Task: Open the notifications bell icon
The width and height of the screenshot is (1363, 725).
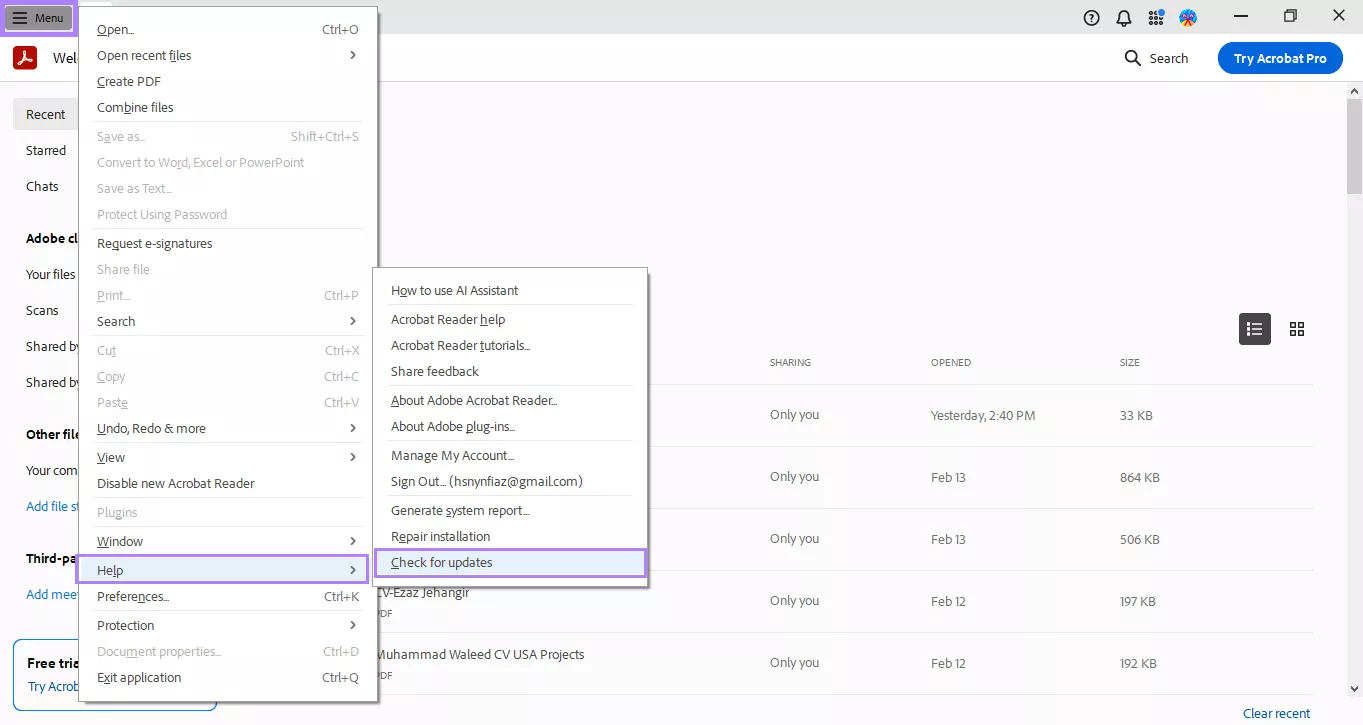Action: pos(1123,17)
